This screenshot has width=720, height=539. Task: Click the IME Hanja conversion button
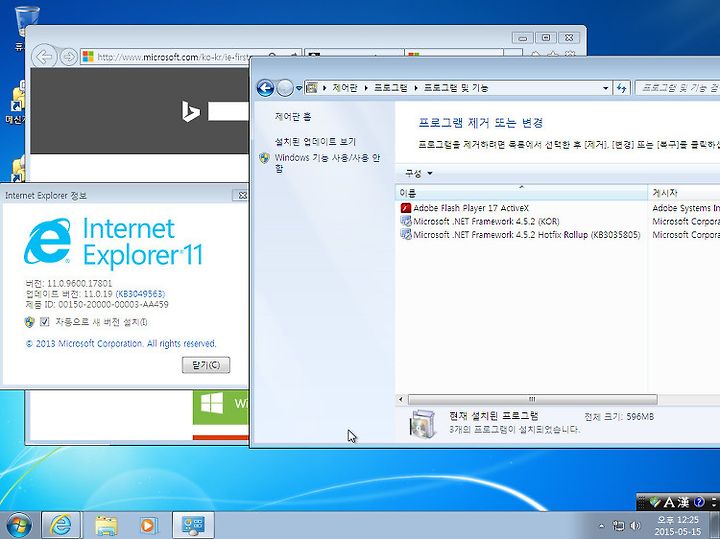pos(683,502)
